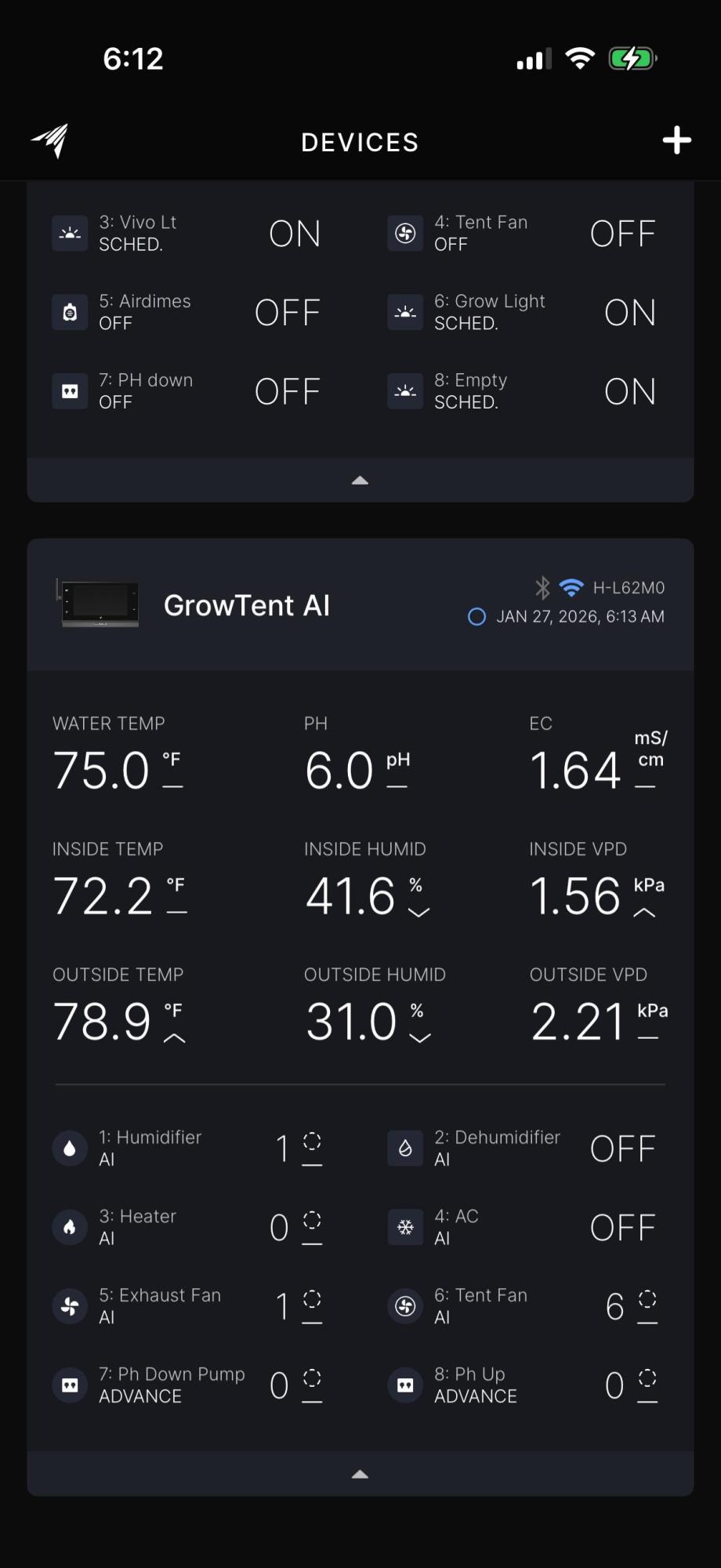Tap the Dehumidifier port icon
721x1568 pixels.
point(405,1149)
